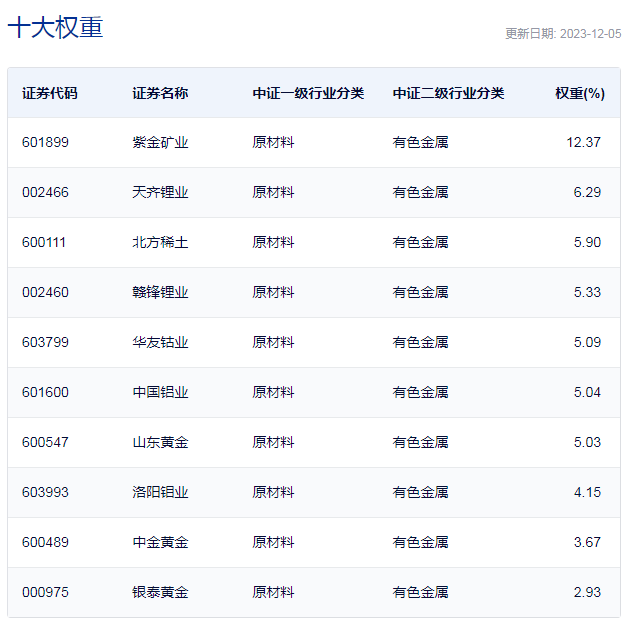Screen dimensions: 627x626
Task: Click 有色金属 in the 洛阳钼业 row
Action: tap(420, 492)
